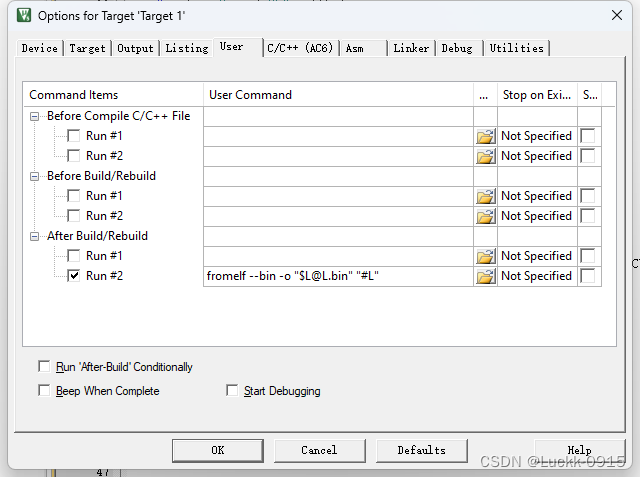Select Before Compile C/C++ File tree label
The image size is (640, 477).
[118, 116]
